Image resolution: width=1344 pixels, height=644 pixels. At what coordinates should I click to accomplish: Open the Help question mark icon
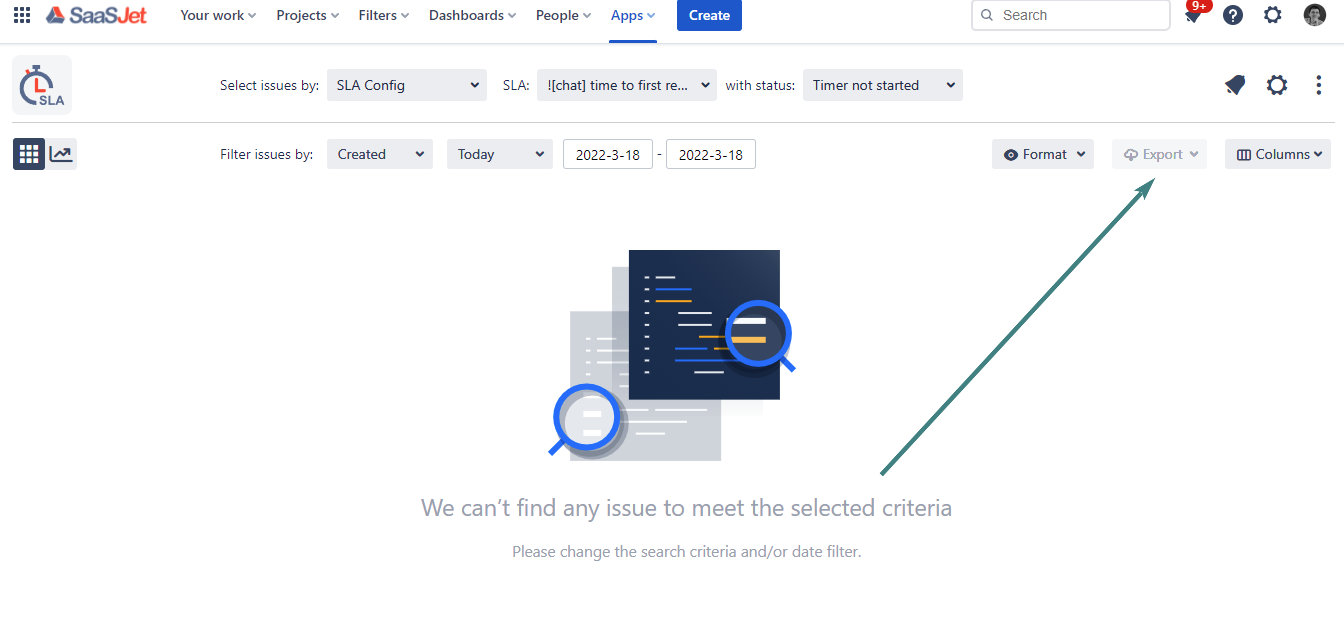click(1233, 15)
